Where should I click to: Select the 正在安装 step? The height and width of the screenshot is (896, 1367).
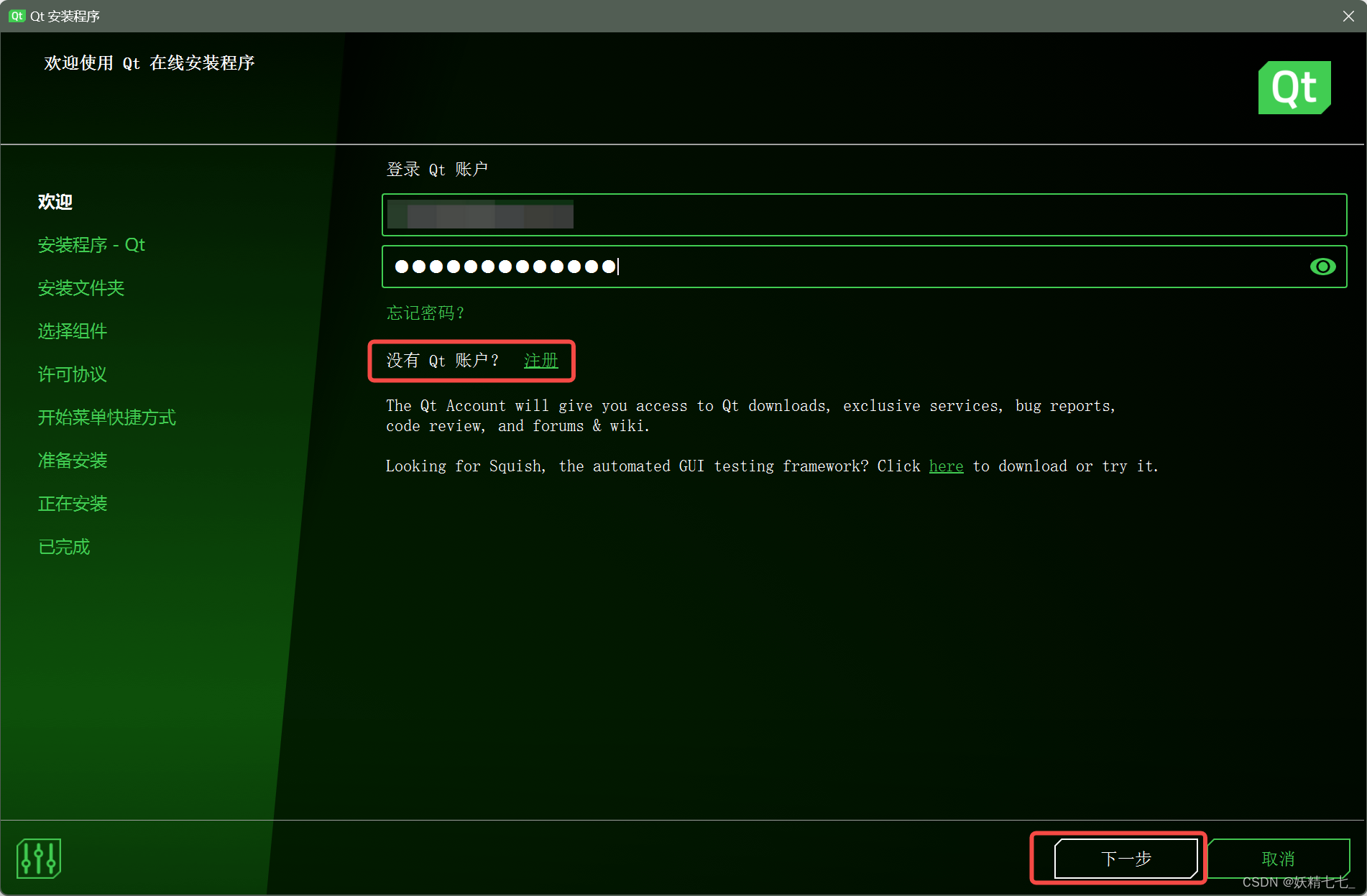tap(73, 504)
